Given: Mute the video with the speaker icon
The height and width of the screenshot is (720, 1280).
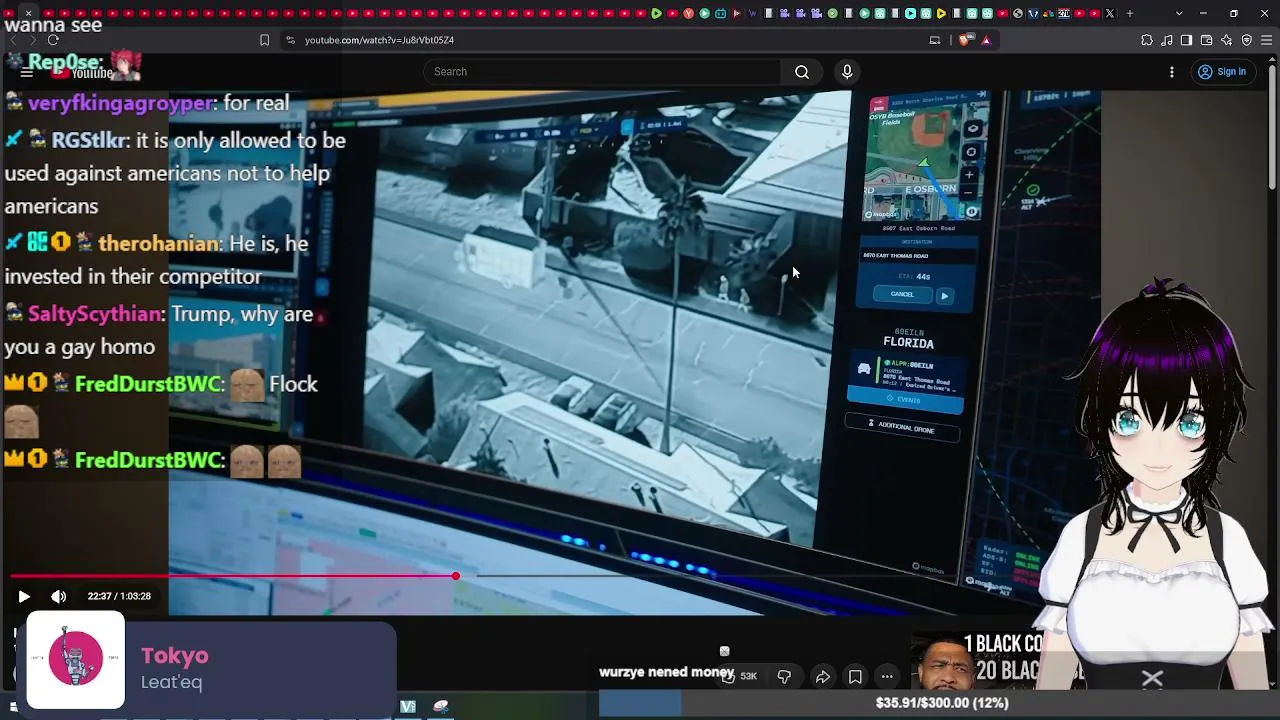Looking at the screenshot, I should click(x=59, y=596).
